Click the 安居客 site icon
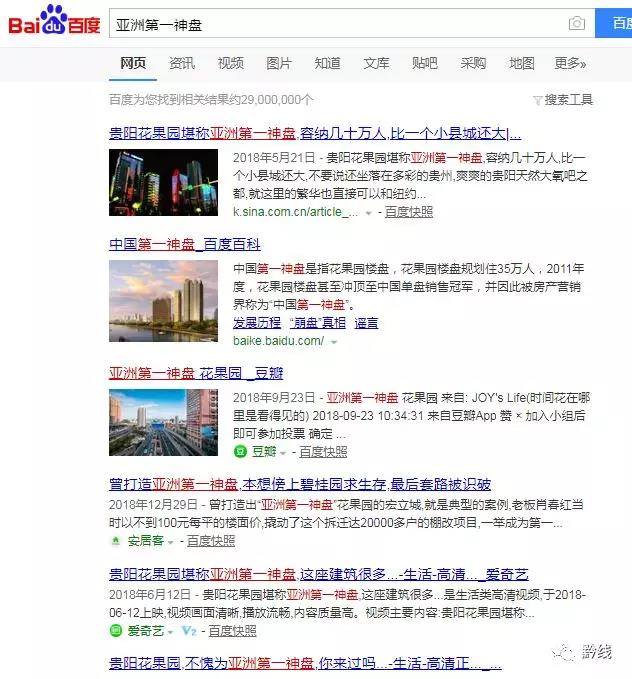The width and height of the screenshot is (632, 679). pyautogui.click(x=115, y=541)
